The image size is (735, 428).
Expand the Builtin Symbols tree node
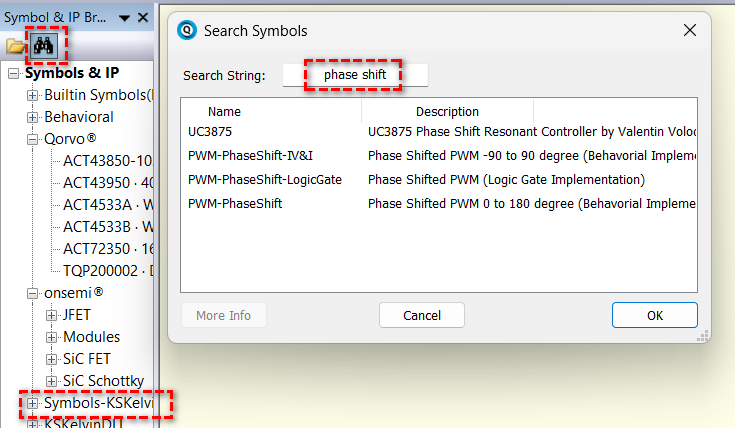coord(32,95)
